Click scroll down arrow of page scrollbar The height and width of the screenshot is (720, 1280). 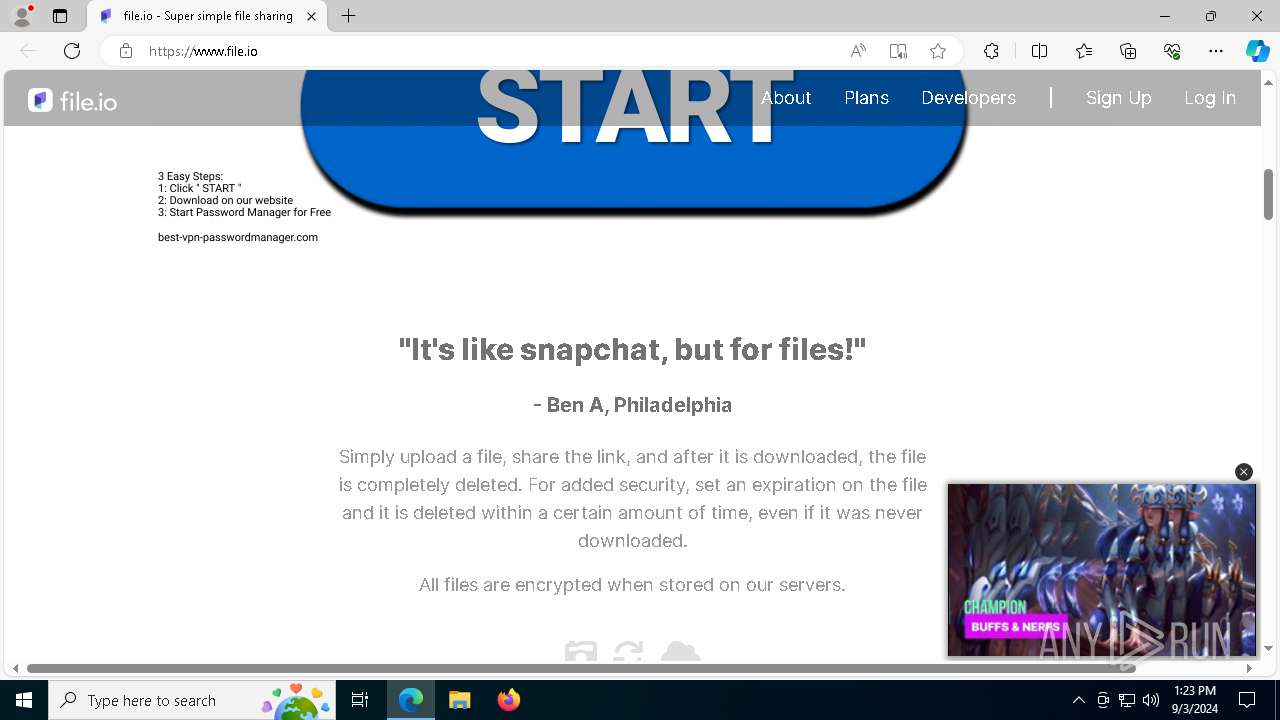(1268, 648)
